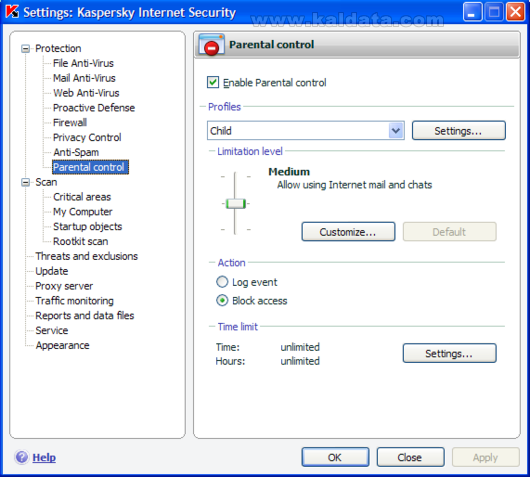Open Proxy server settings
Image resolution: width=530 pixels, height=477 pixels.
coord(64,286)
